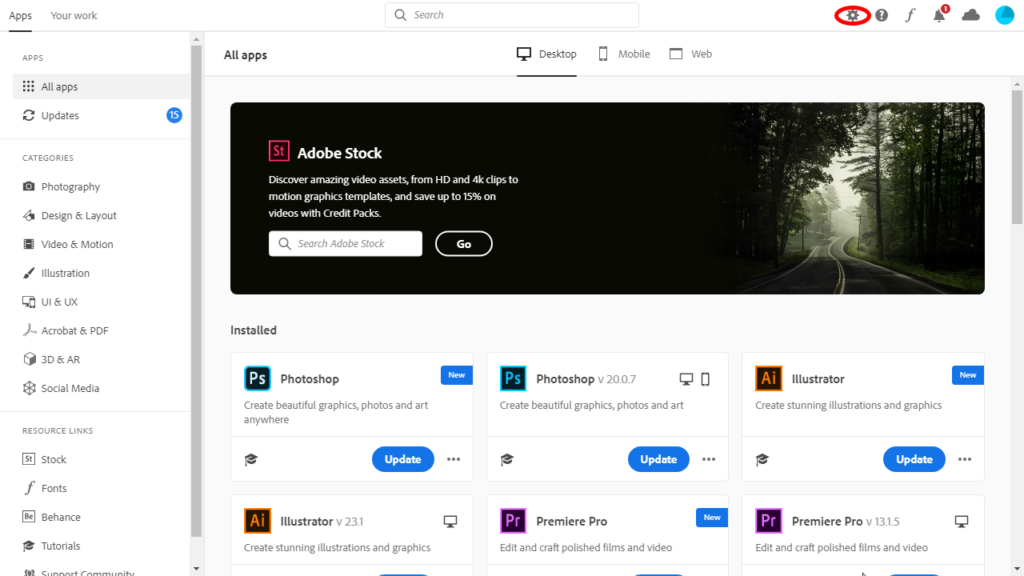Screen dimensions: 1024x576
Task: Open the Acrobat & PDF category
Action: [65, 330]
